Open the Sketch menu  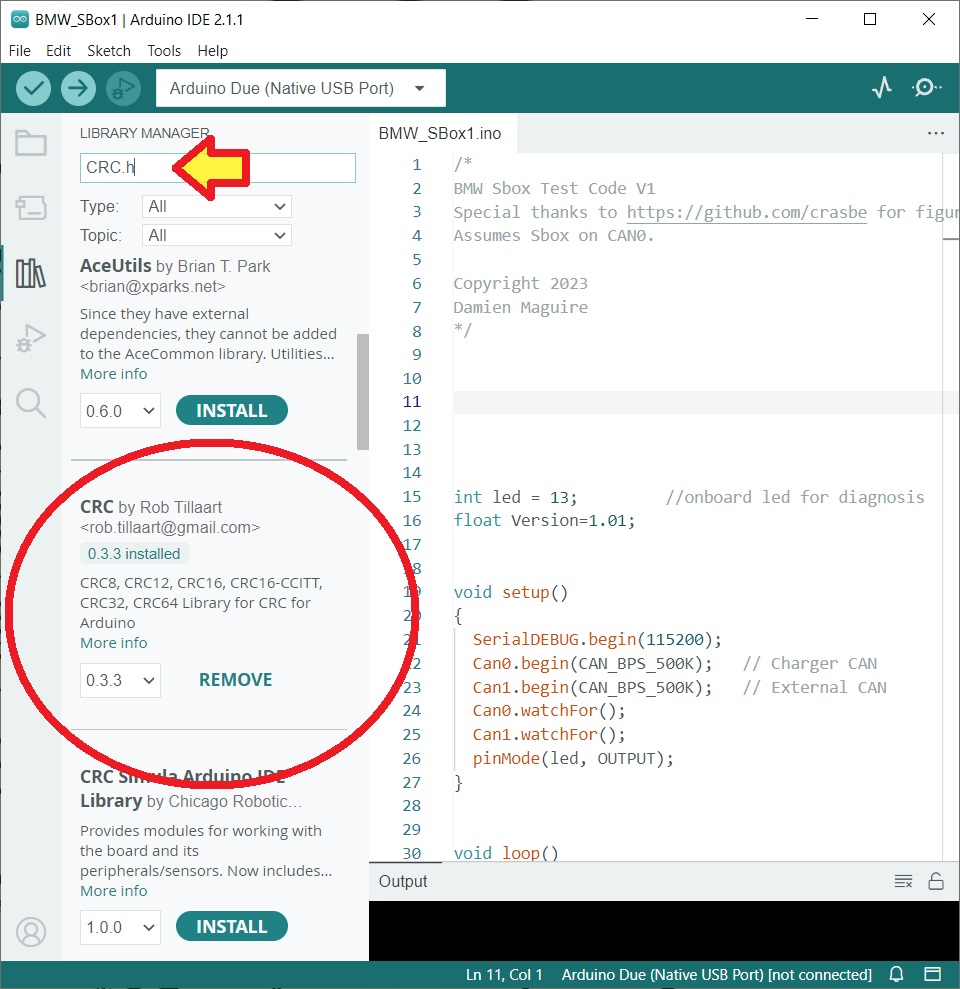pyautogui.click(x=109, y=50)
